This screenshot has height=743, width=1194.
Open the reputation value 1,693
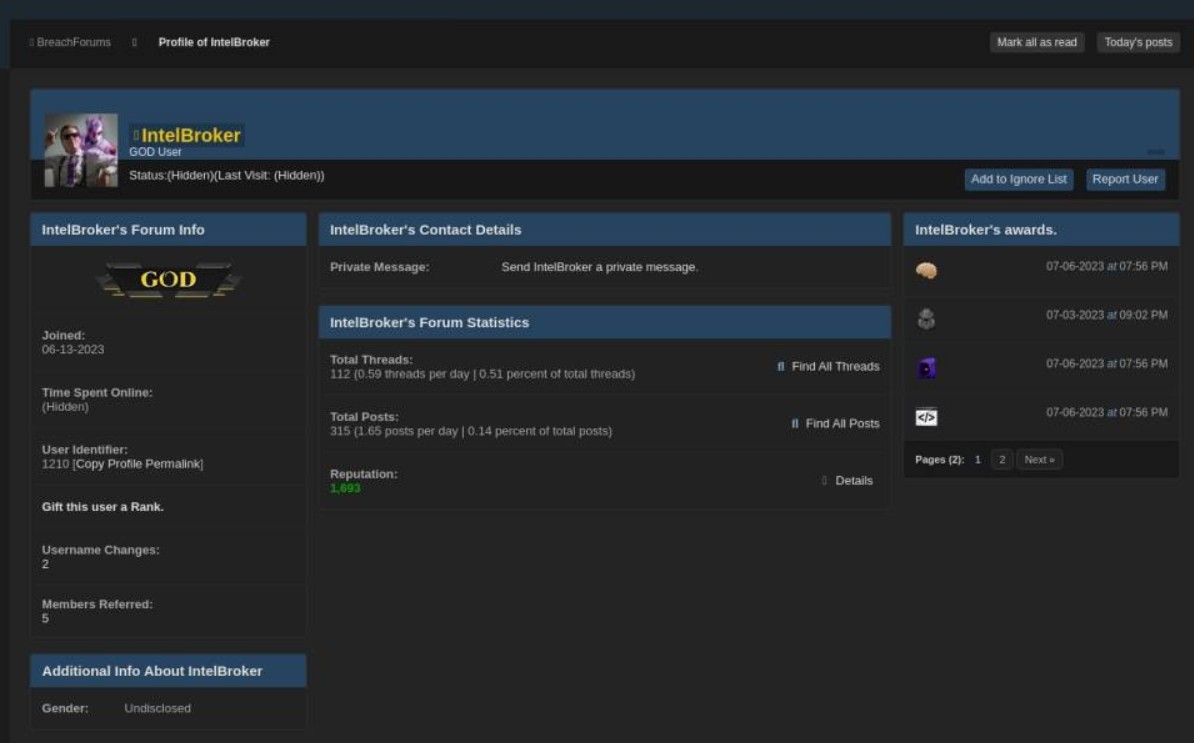(x=345, y=488)
